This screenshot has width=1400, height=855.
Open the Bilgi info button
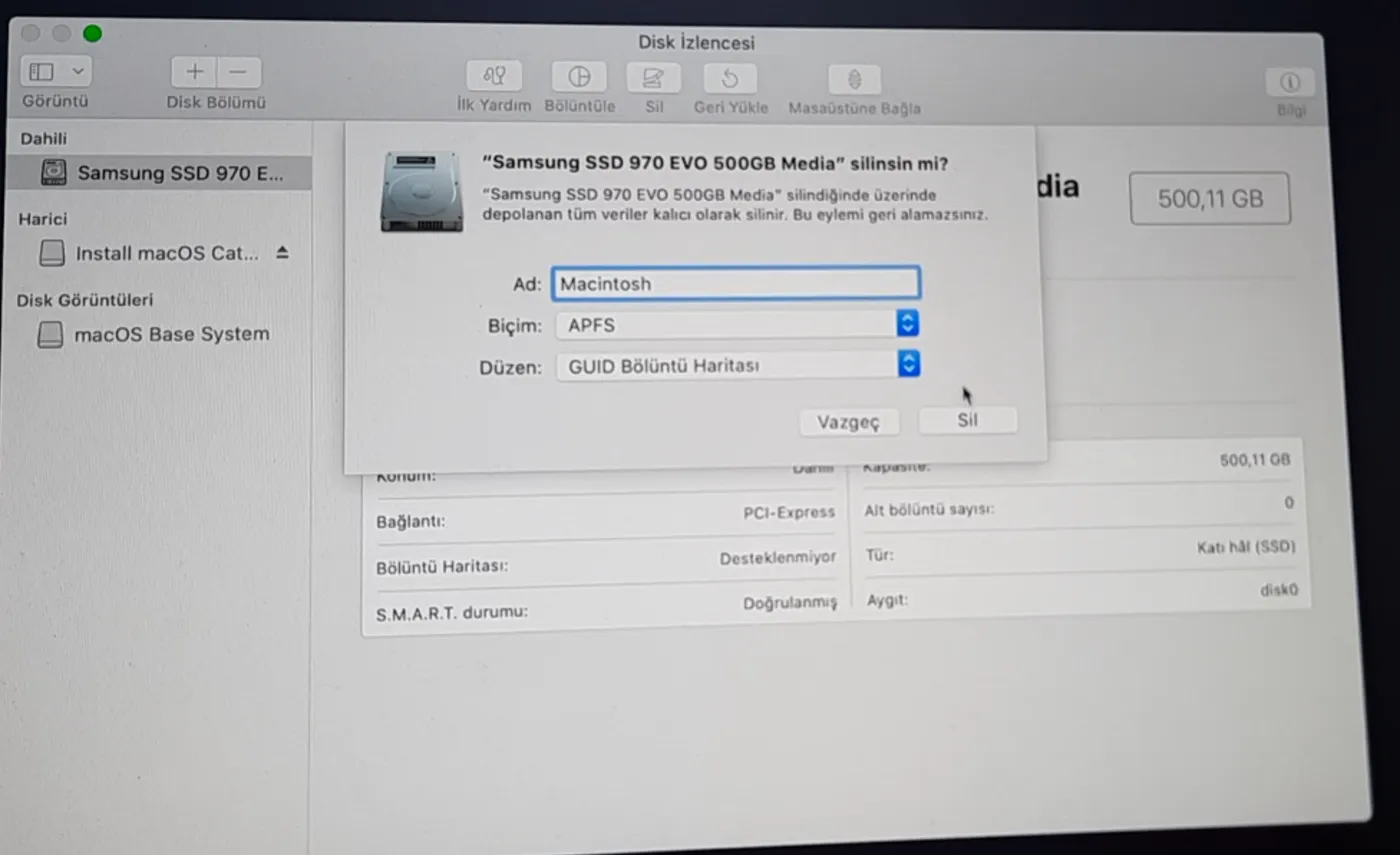coord(1290,83)
